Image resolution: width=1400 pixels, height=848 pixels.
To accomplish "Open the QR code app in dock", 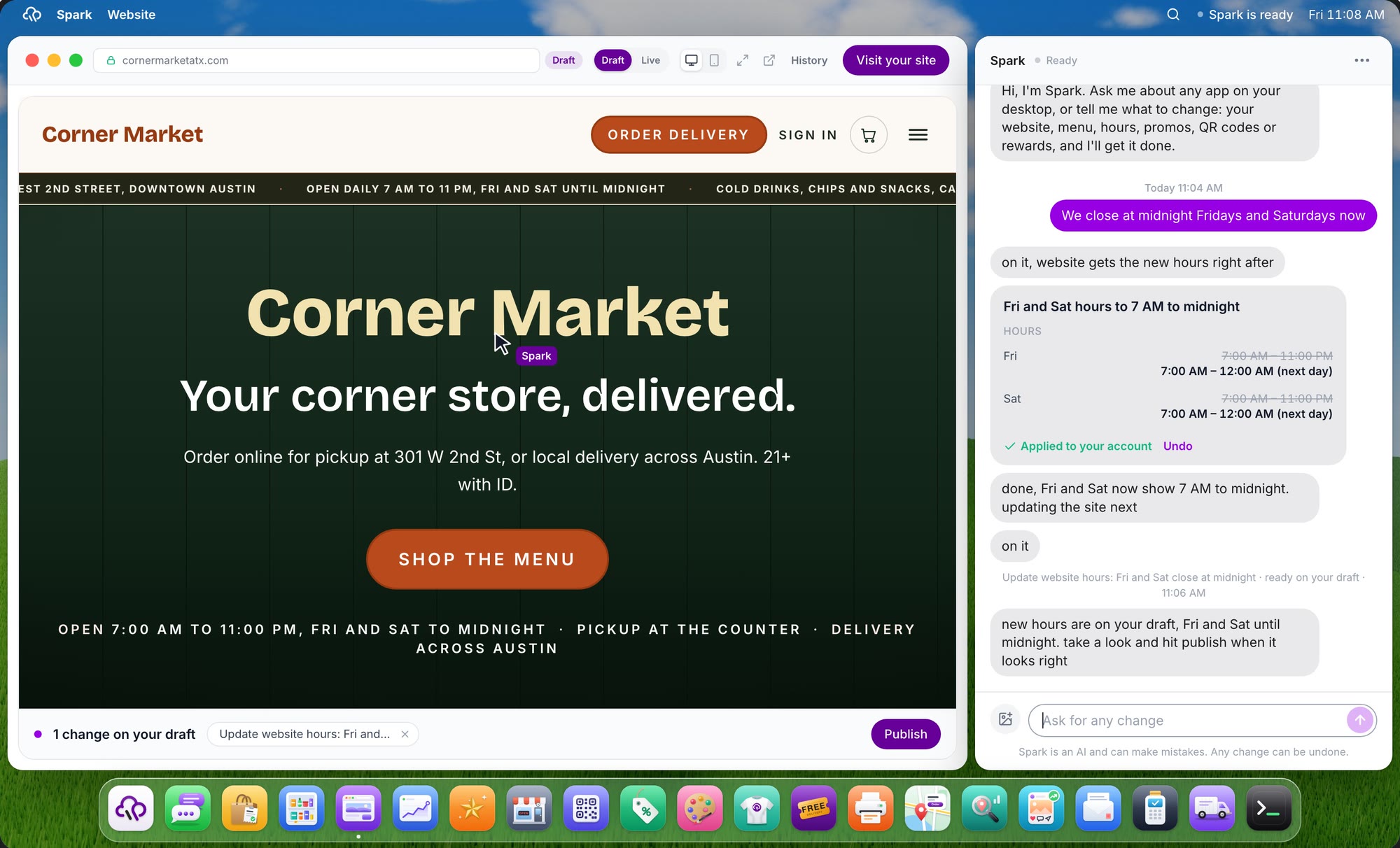I will pos(586,809).
